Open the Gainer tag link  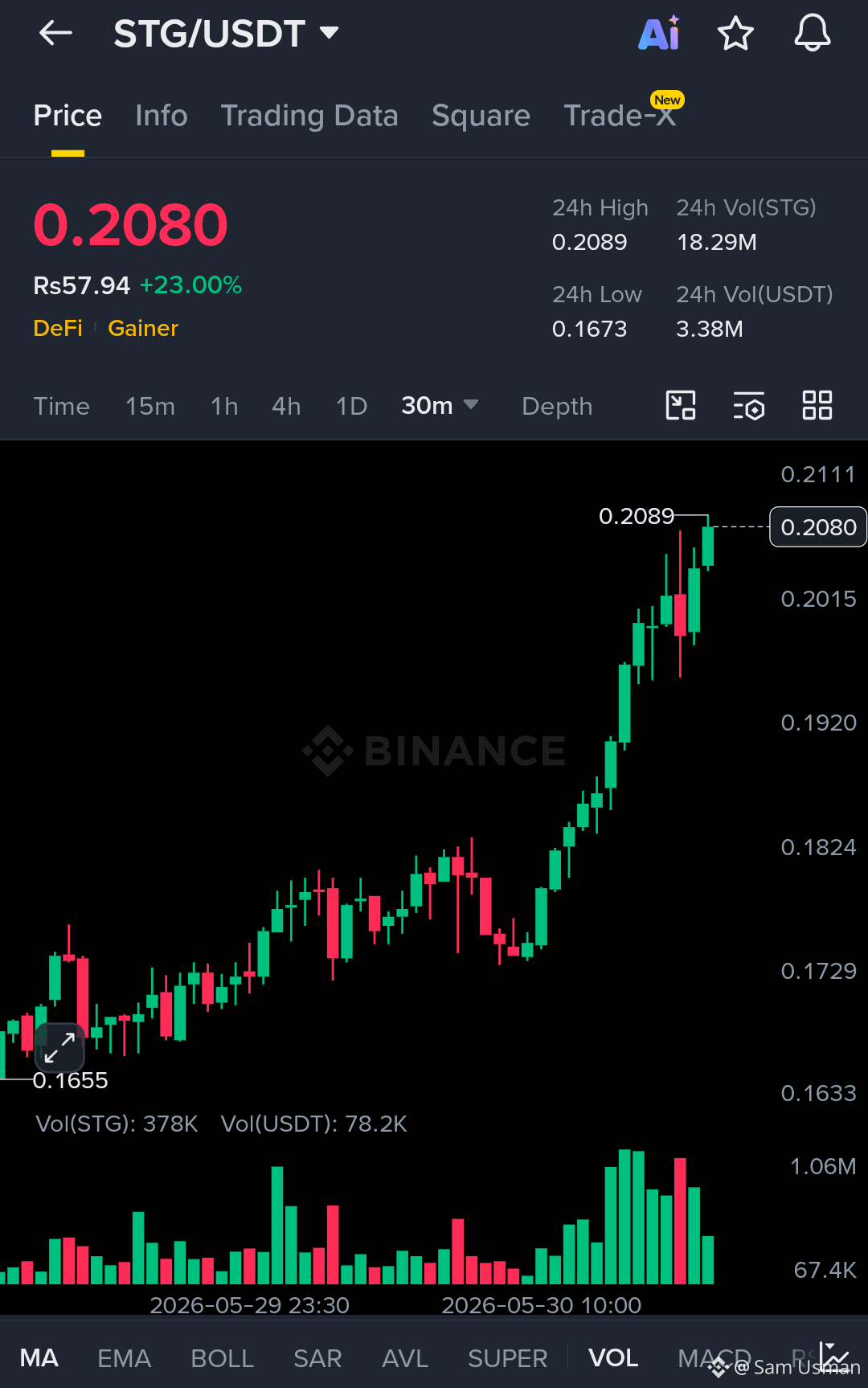pos(143,328)
